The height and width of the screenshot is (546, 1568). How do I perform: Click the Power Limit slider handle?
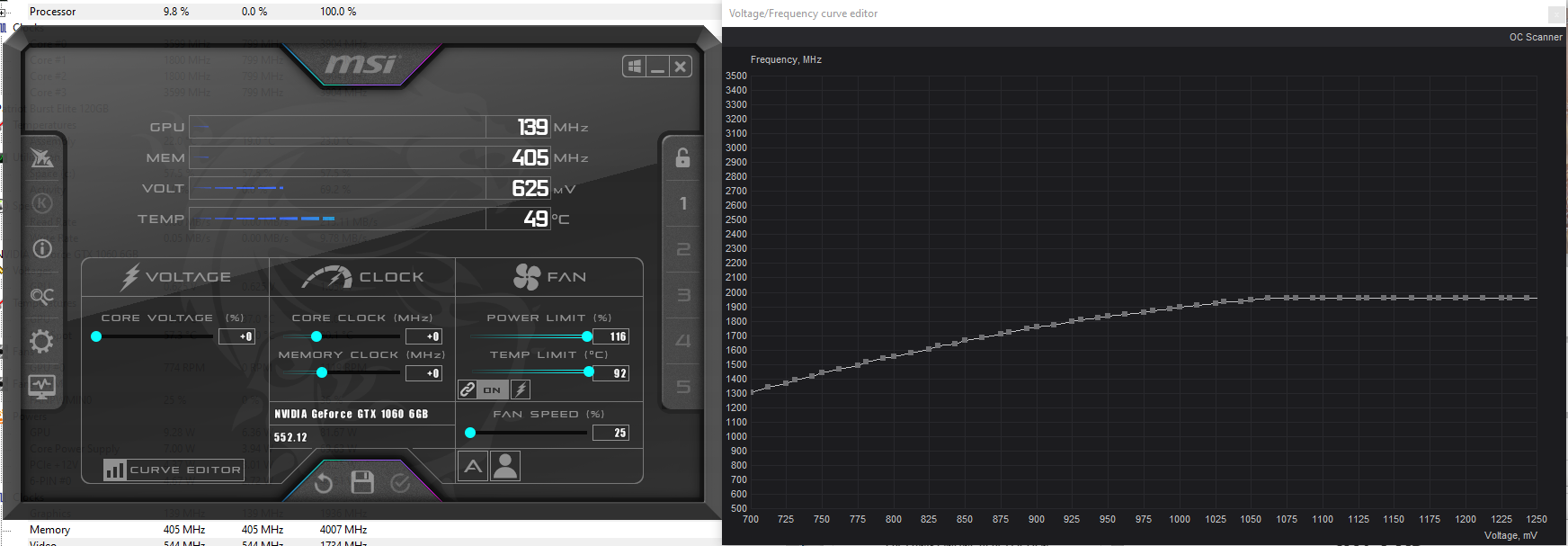pyautogui.click(x=587, y=336)
